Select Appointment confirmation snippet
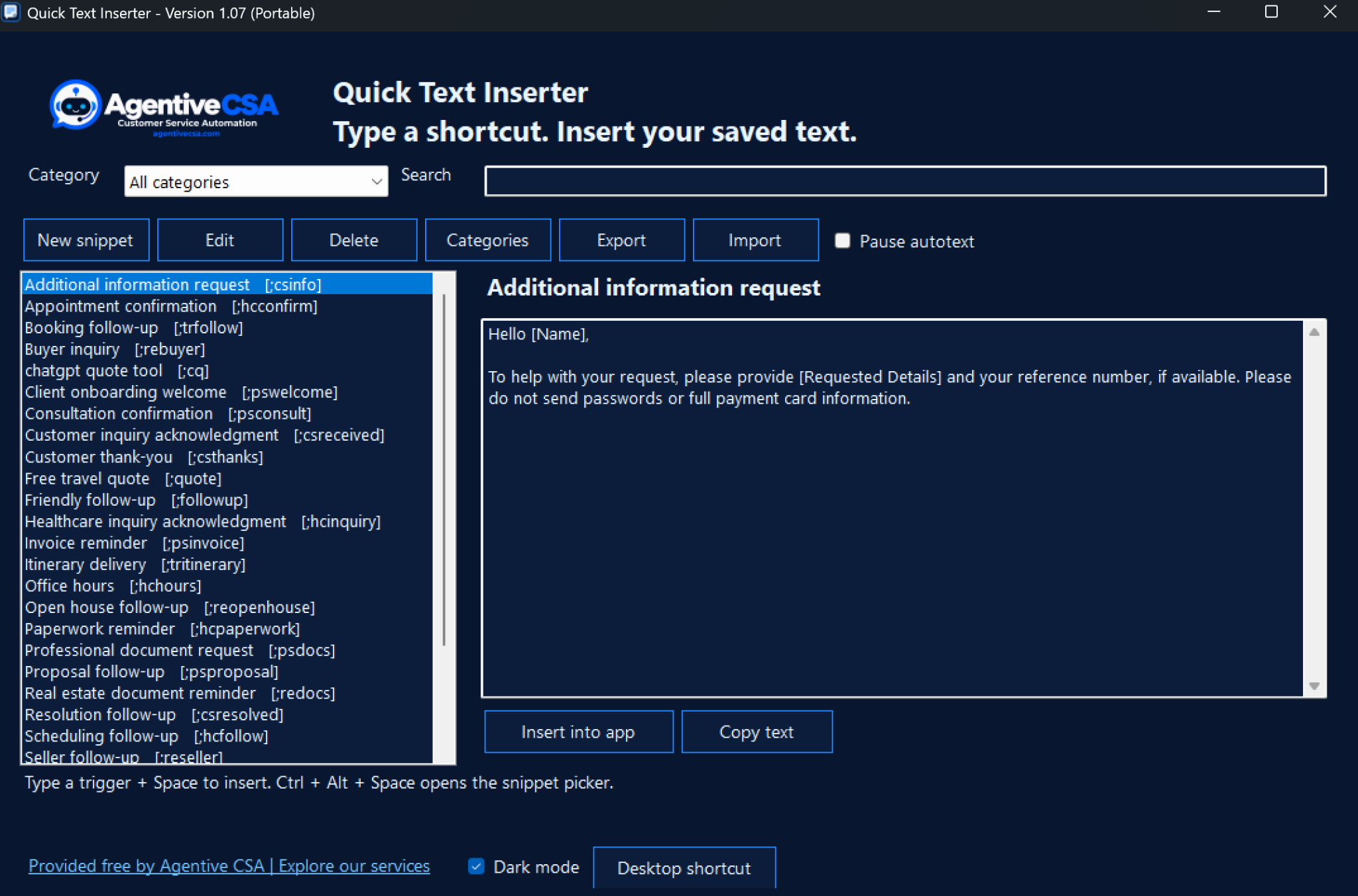 point(227,306)
